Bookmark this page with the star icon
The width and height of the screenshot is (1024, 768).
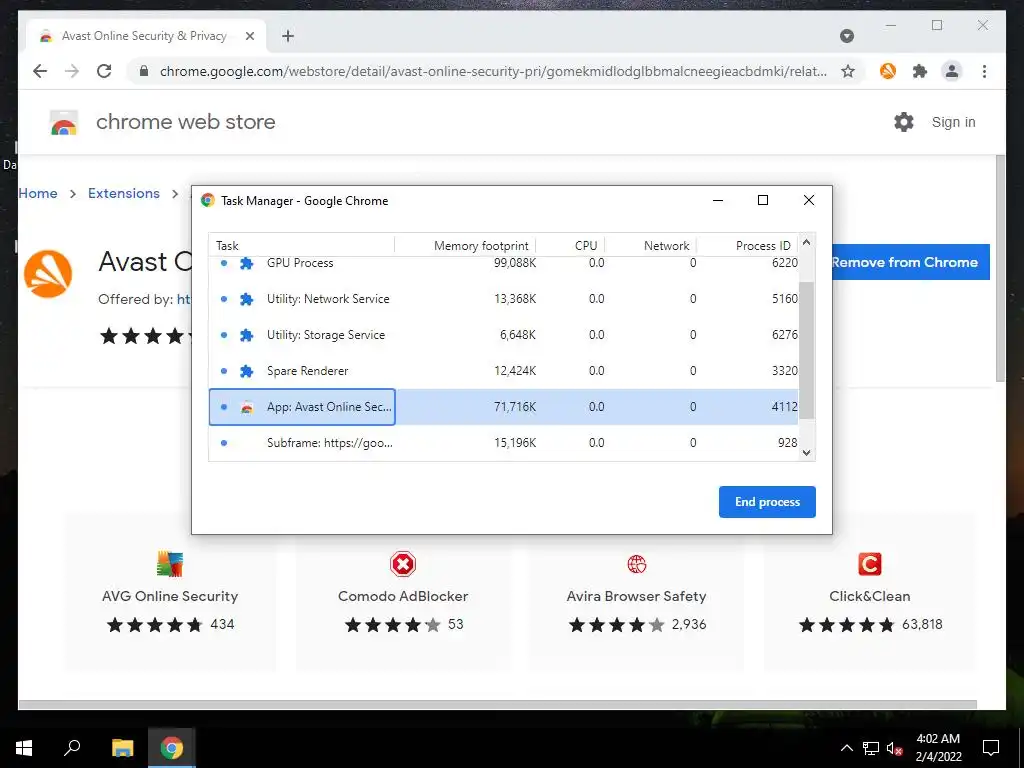[848, 71]
